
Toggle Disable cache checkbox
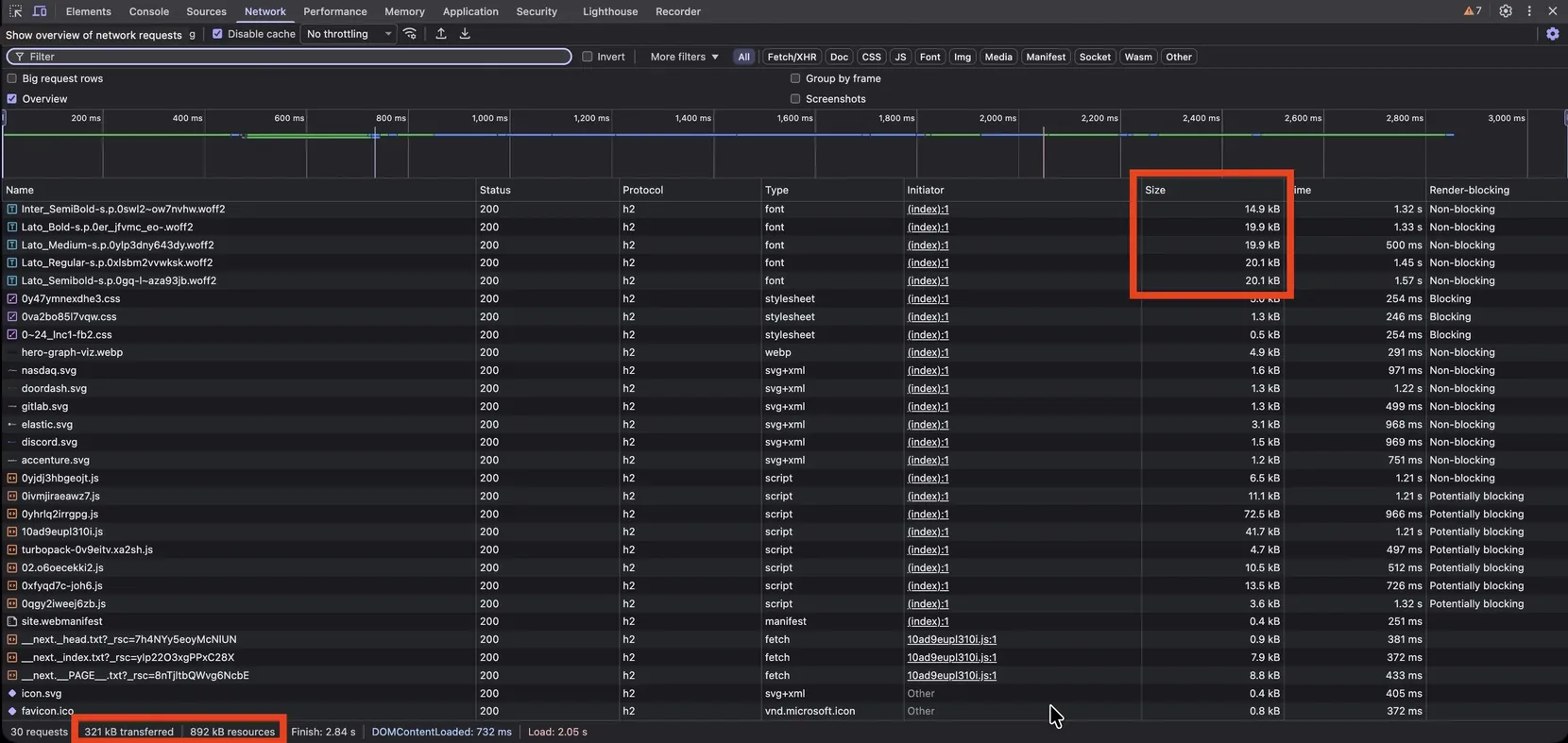click(x=217, y=34)
